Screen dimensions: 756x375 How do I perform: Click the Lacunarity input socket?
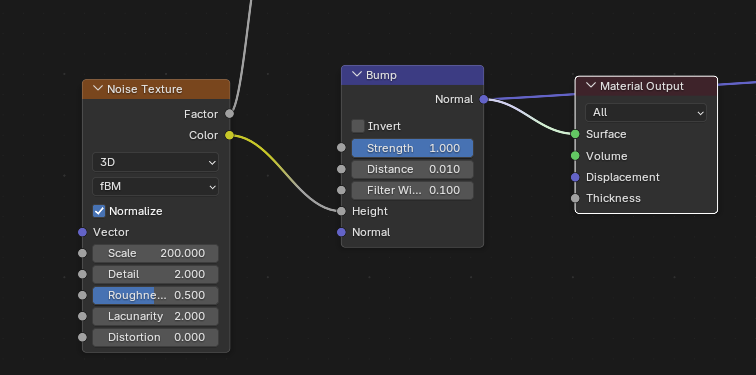[82, 316]
